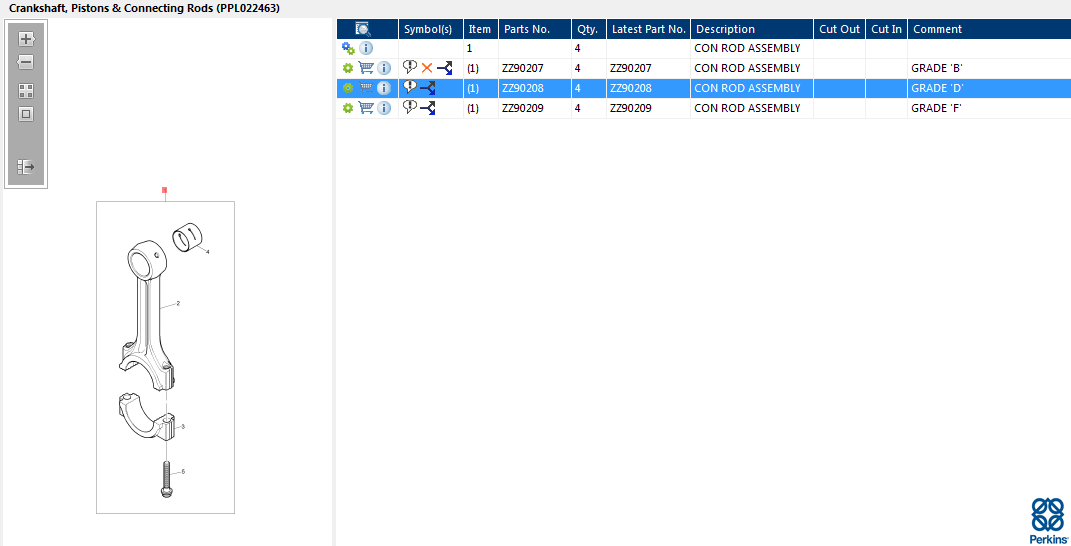The image size is (1071, 546).
Task: Click the Comment column header
Action: pos(989,29)
